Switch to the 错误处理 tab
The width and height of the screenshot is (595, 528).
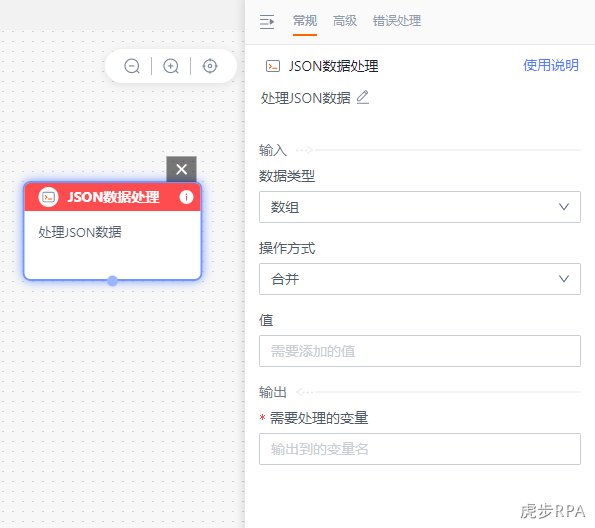(397, 20)
